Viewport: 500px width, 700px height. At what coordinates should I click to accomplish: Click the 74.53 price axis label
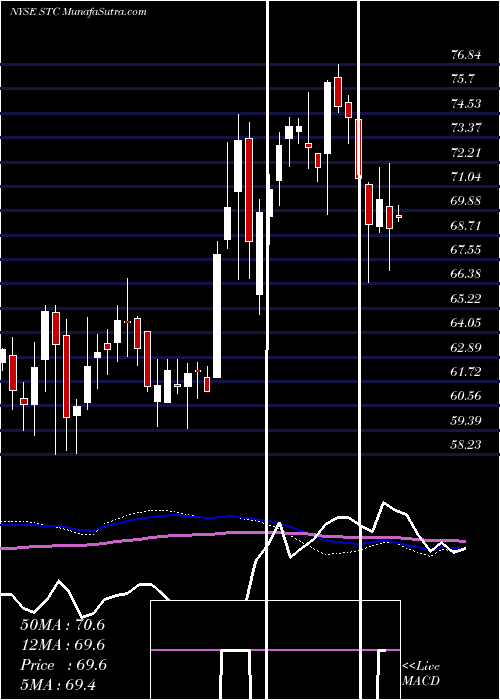click(466, 104)
